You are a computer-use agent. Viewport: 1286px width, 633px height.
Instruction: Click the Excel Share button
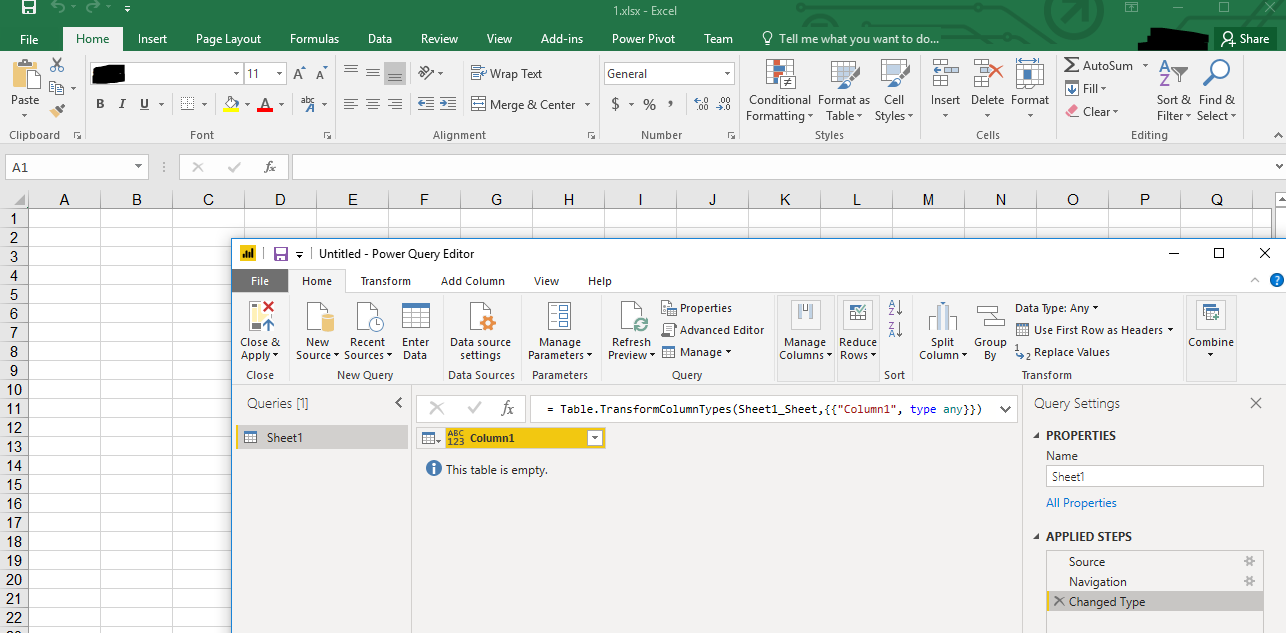pyautogui.click(x=1244, y=39)
